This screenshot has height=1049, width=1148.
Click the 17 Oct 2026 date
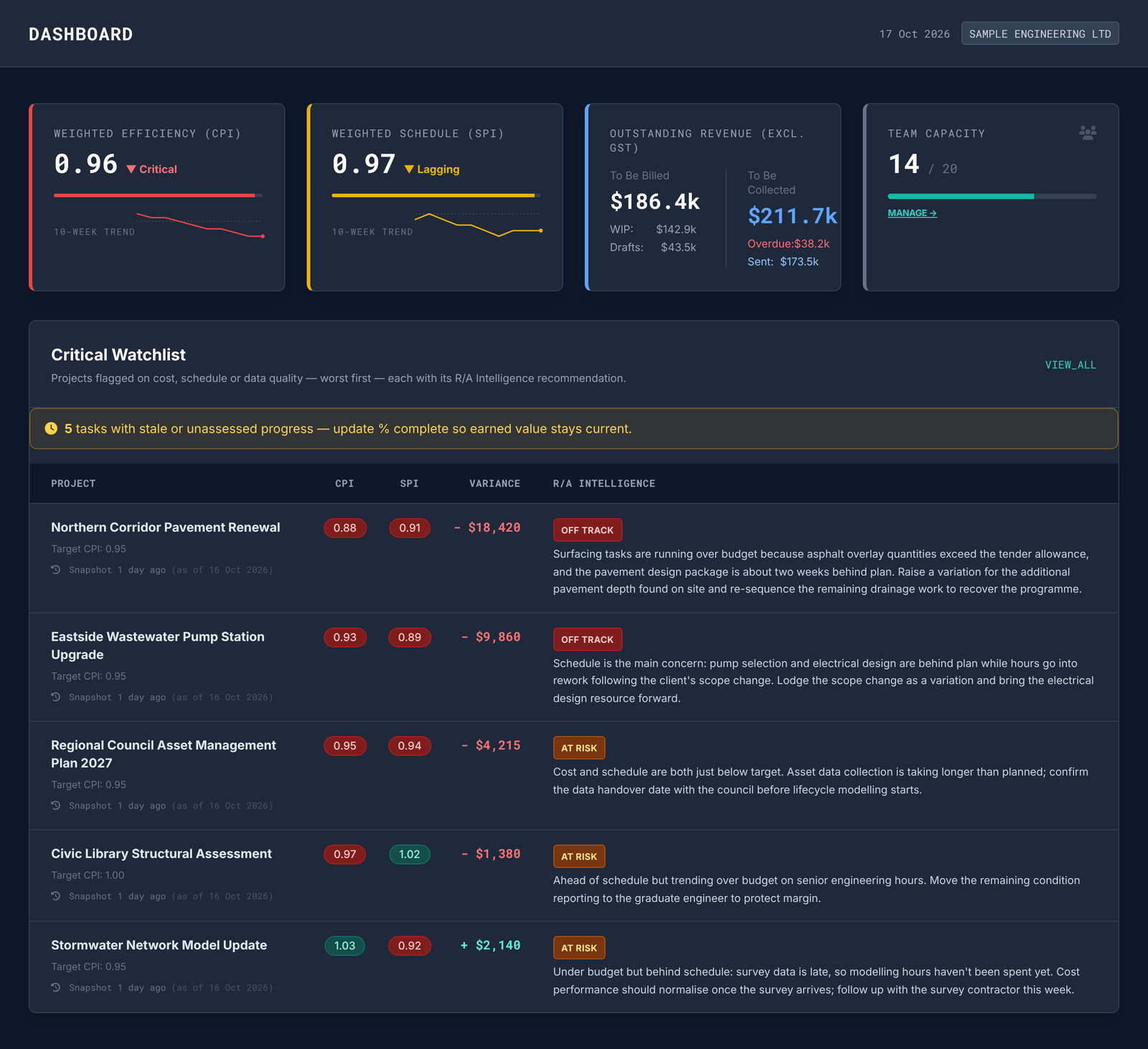[x=915, y=34]
